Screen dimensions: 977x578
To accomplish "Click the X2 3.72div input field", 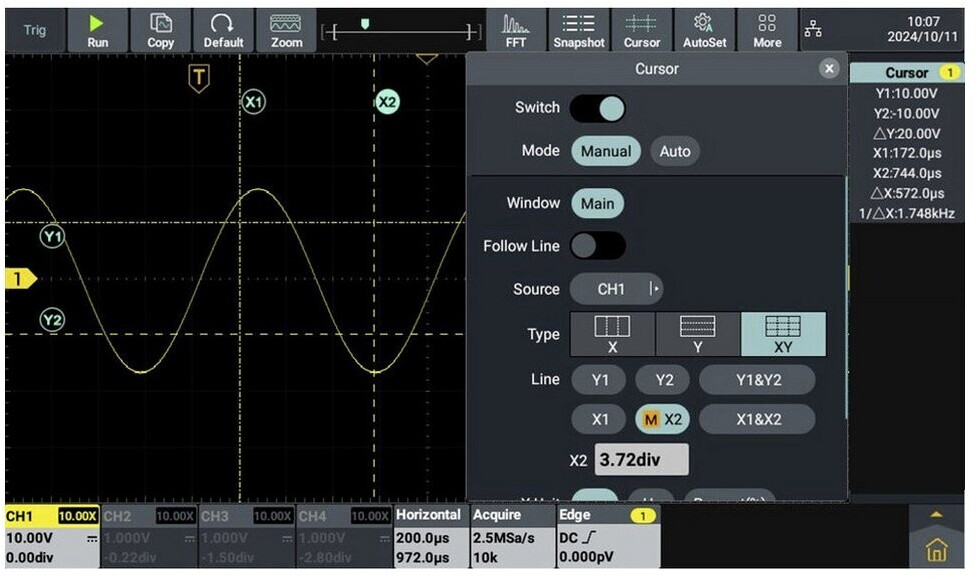I will [x=641, y=460].
